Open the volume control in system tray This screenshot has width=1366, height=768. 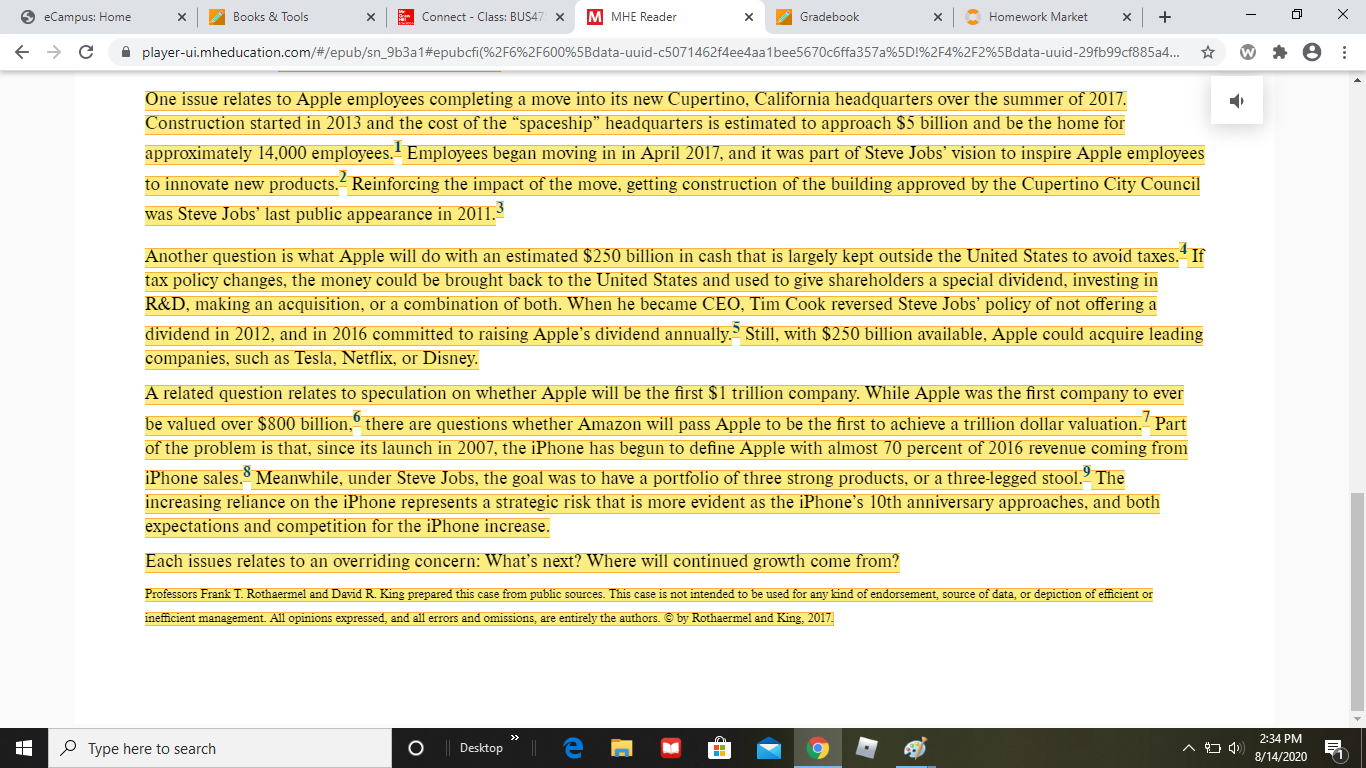(x=1234, y=748)
